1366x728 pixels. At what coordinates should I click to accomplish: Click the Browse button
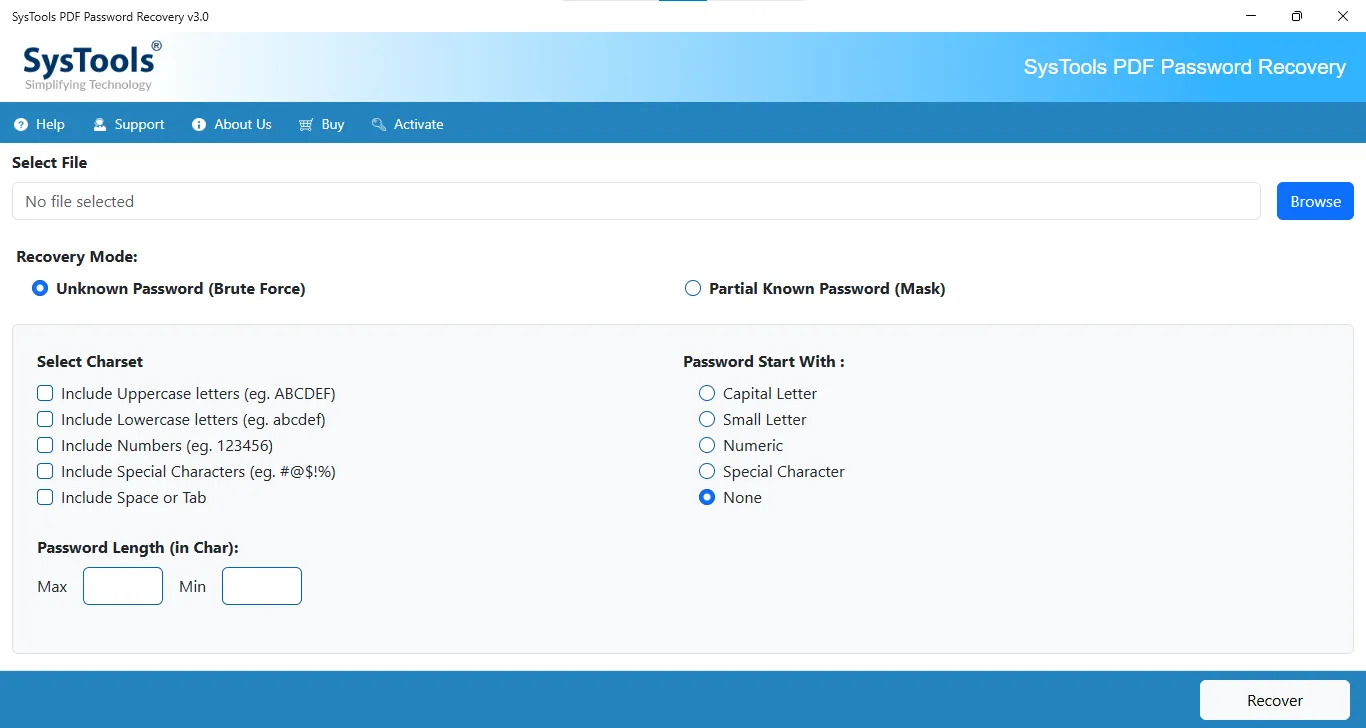click(x=1315, y=201)
